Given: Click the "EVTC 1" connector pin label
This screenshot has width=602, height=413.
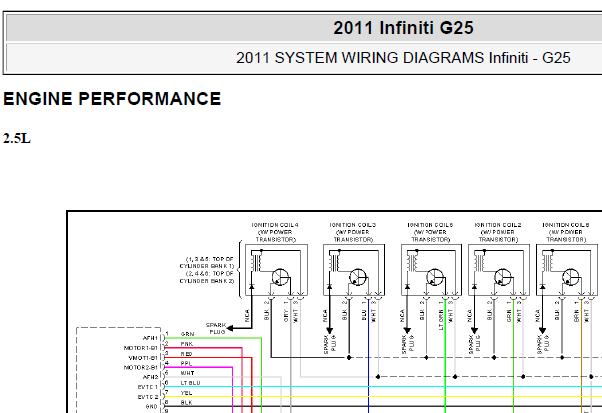Looking at the screenshot, I should coord(148,387).
